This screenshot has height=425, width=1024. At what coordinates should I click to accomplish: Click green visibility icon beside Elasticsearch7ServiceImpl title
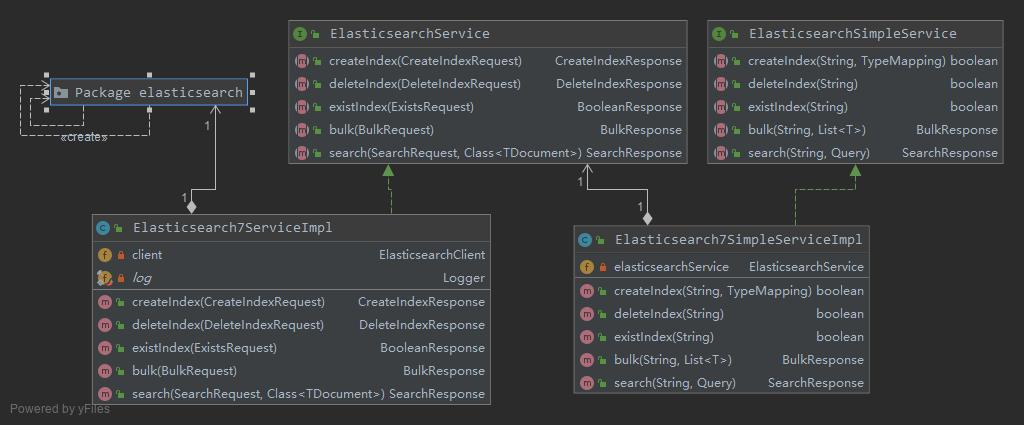point(118,228)
